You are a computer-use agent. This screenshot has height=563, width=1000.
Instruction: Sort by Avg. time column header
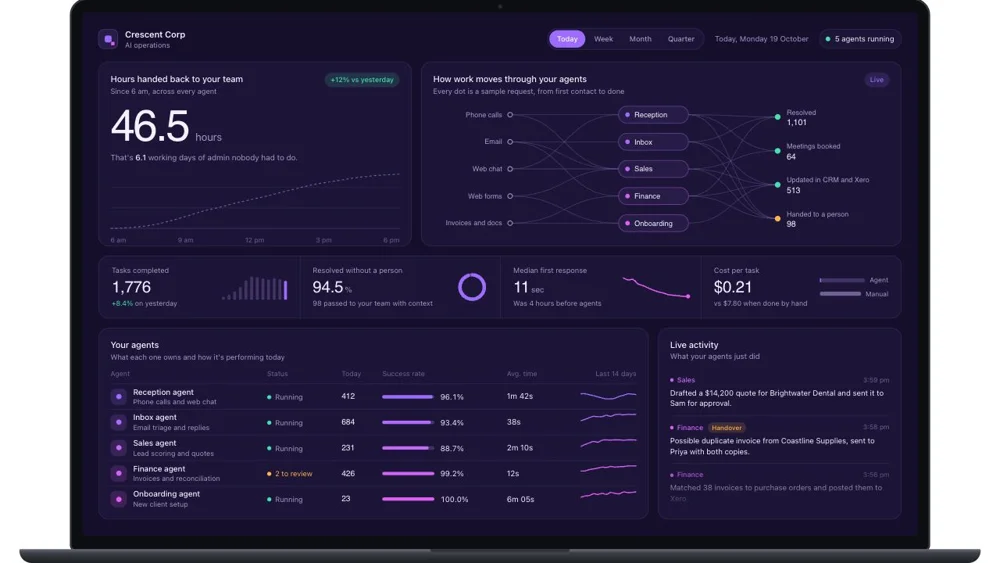522,374
